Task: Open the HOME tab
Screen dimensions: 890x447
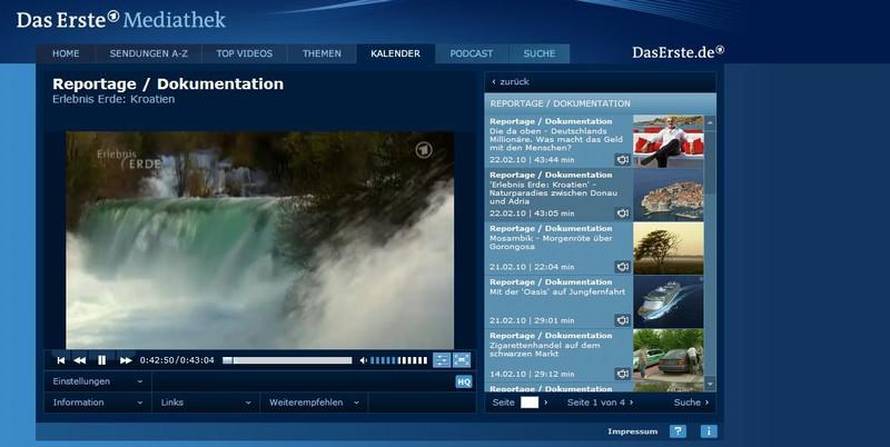Action: pos(66,54)
